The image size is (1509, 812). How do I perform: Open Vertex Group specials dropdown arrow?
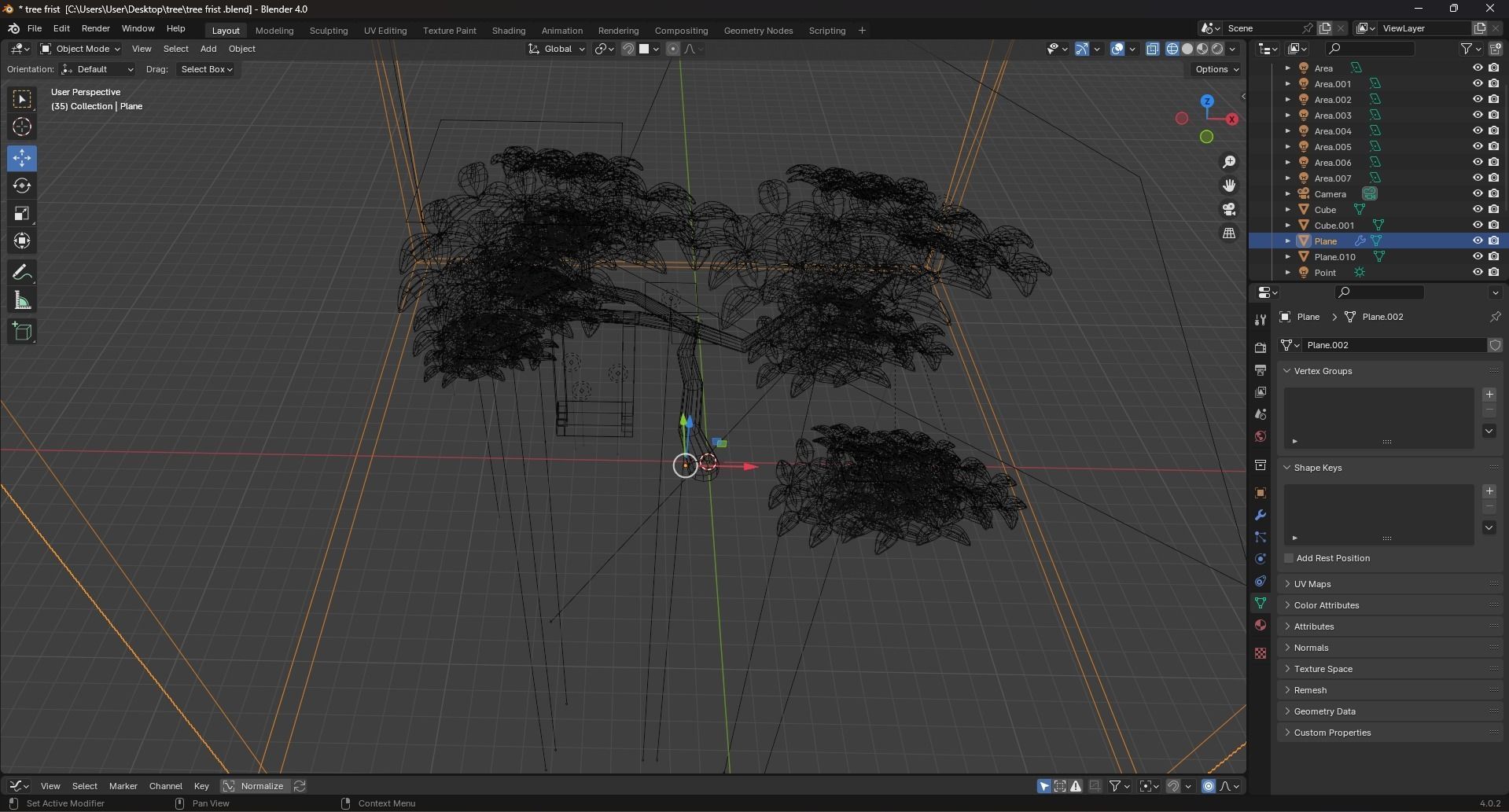tap(1489, 431)
